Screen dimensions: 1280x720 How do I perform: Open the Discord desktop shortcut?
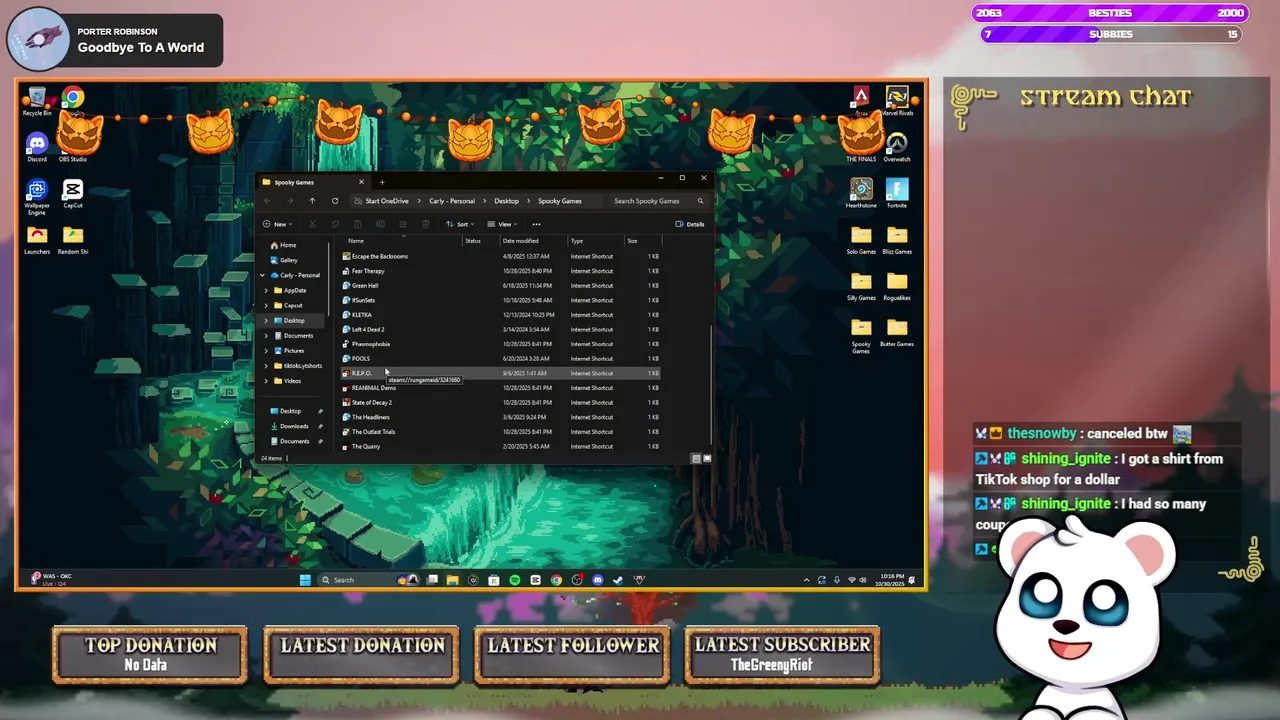coord(37,147)
